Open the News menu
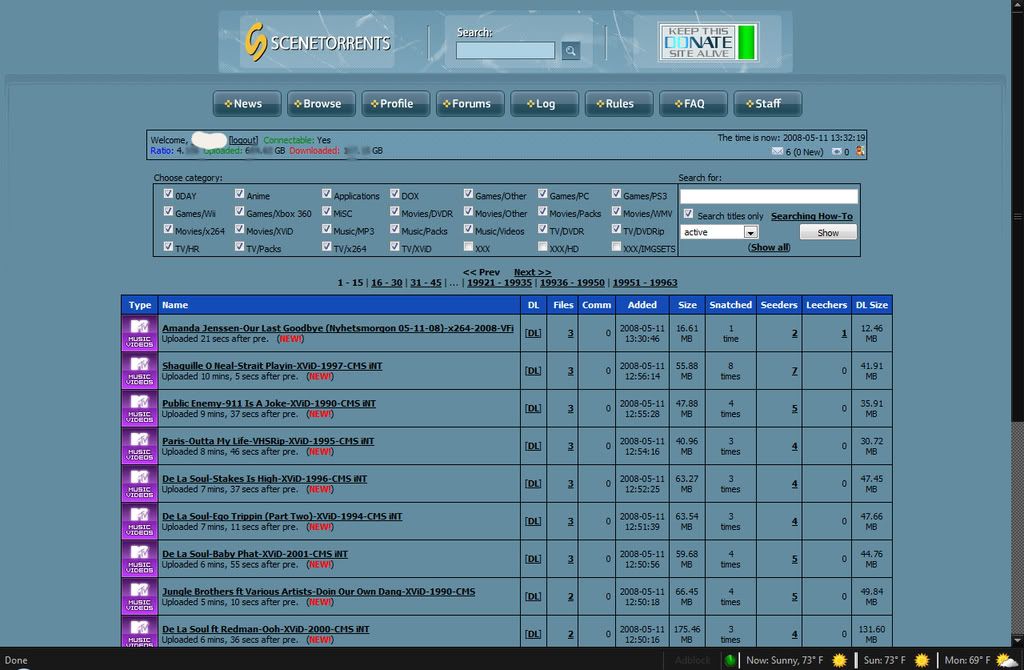The width and height of the screenshot is (1024, 670). click(247, 104)
